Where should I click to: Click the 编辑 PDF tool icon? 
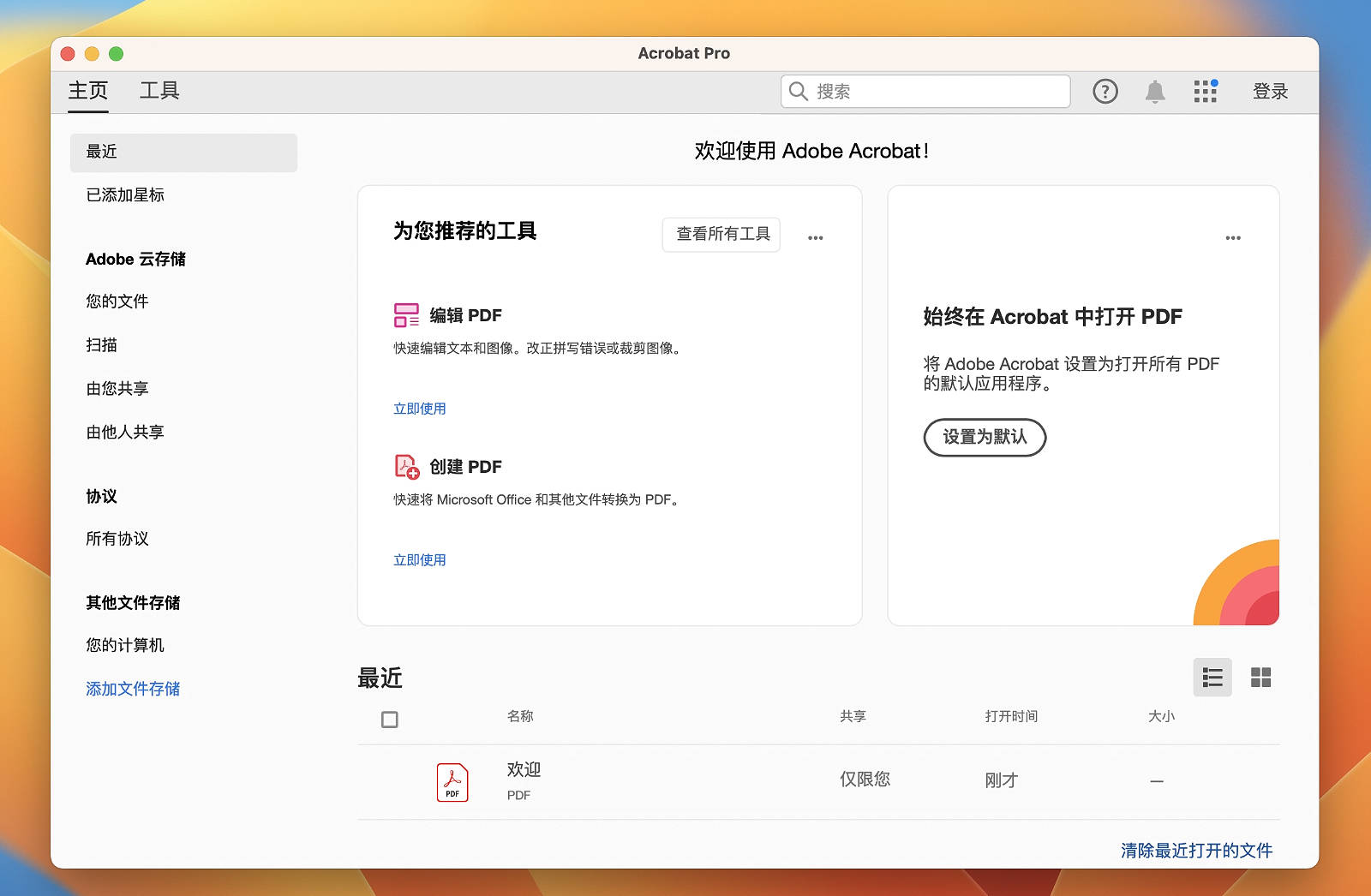tap(406, 315)
